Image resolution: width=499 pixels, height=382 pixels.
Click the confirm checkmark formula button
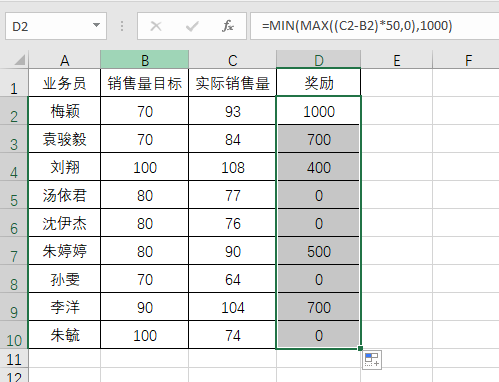coord(192,26)
